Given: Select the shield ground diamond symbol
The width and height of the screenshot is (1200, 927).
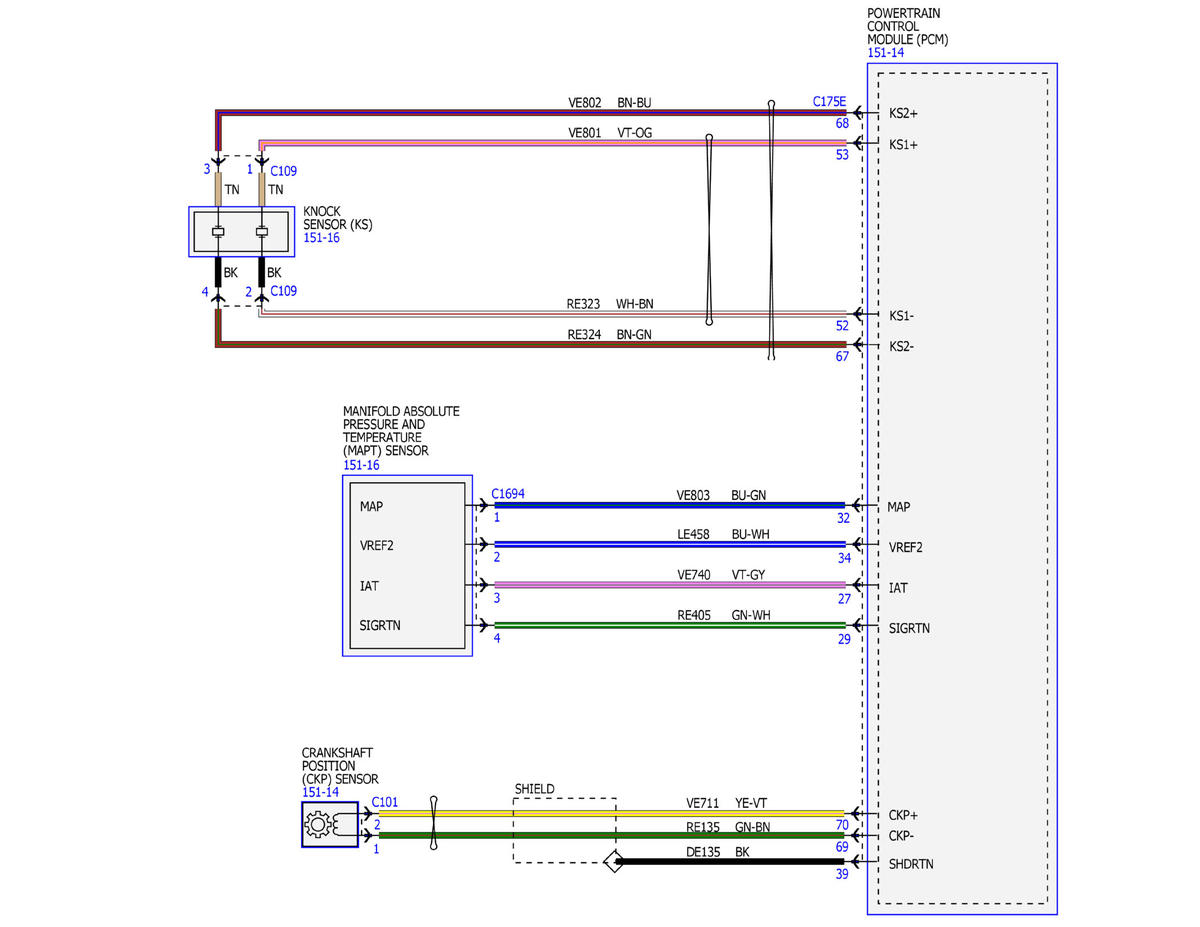Looking at the screenshot, I should 613,861.
